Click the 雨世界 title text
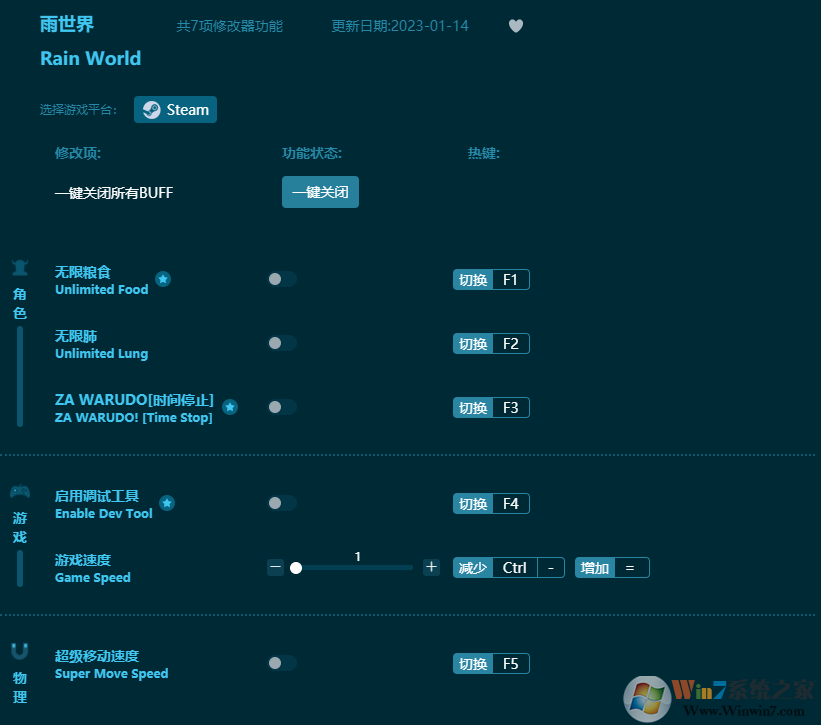Image resolution: width=821 pixels, height=725 pixels. pyautogui.click(x=67, y=24)
